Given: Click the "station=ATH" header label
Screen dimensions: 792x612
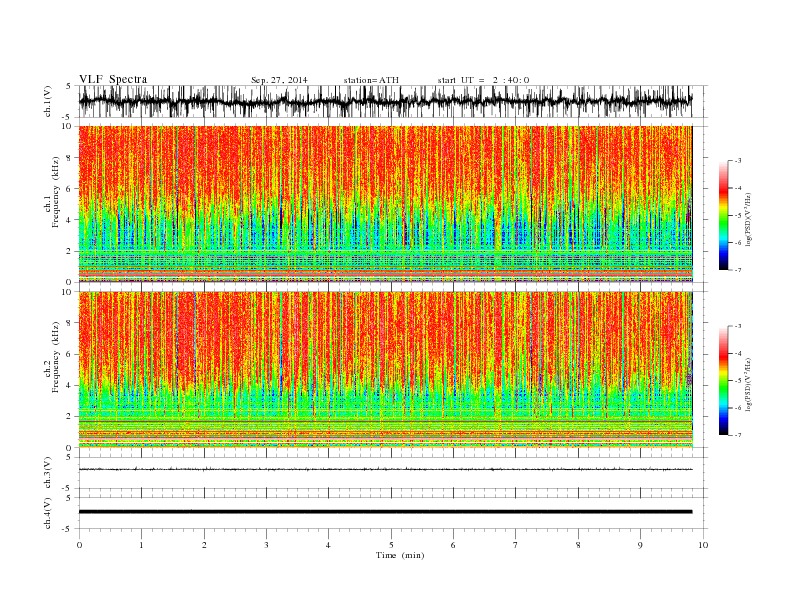Looking at the screenshot, I should 371,80.
